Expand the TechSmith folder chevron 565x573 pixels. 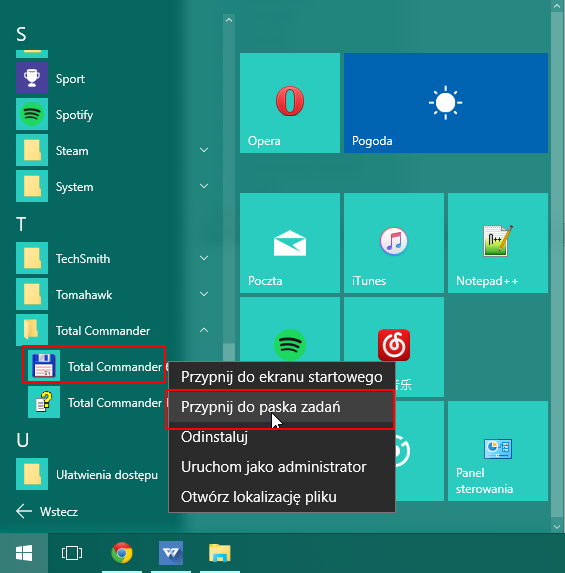(x=204, y=258)
